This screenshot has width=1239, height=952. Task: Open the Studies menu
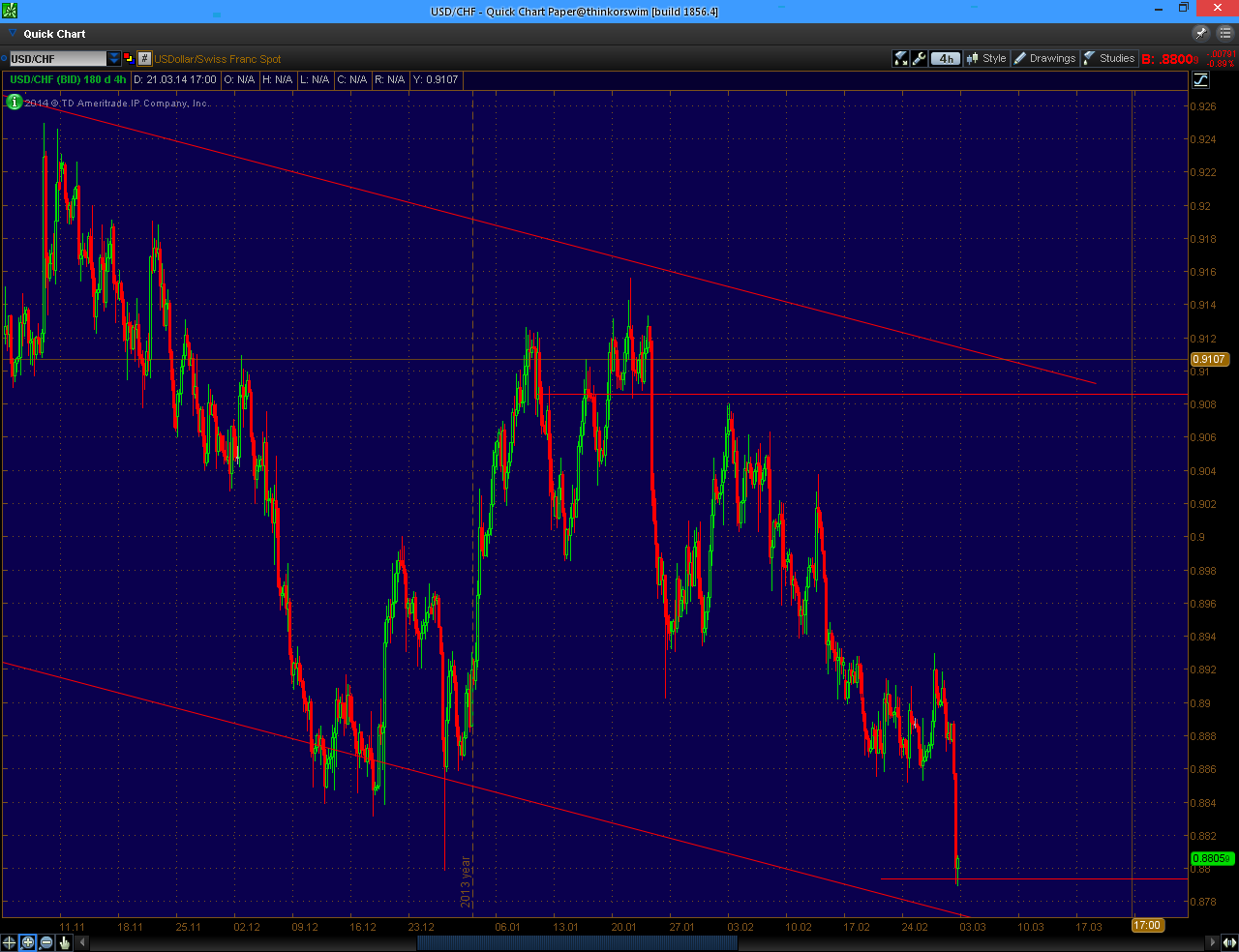pyautogui.click(x=1109, y=58)
